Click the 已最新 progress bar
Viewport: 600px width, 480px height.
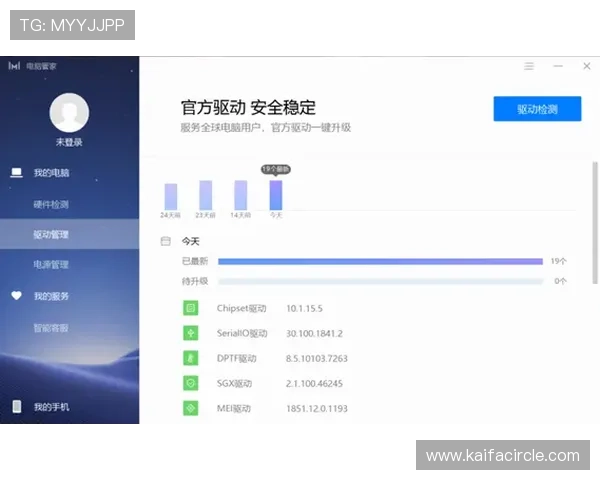380,261
